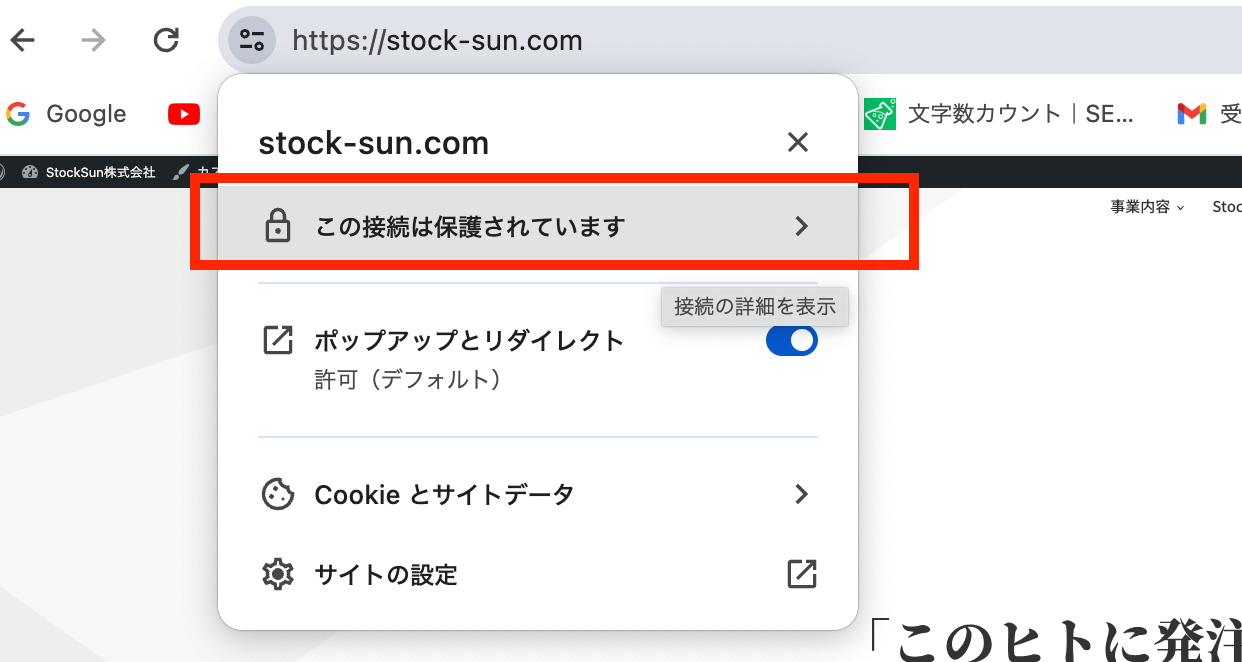
Task: Reload the stock-sun.com page
Action: [166, 40]
